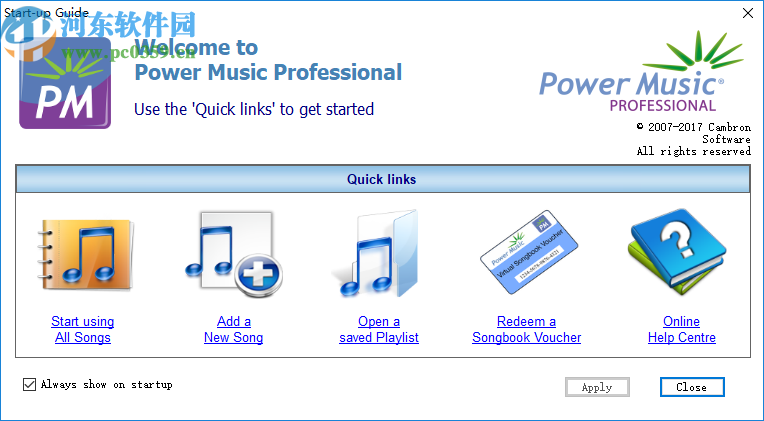Click the Apply button
Image resolution: width=764 pixels, height=421 pixels.
coord(597,387)
